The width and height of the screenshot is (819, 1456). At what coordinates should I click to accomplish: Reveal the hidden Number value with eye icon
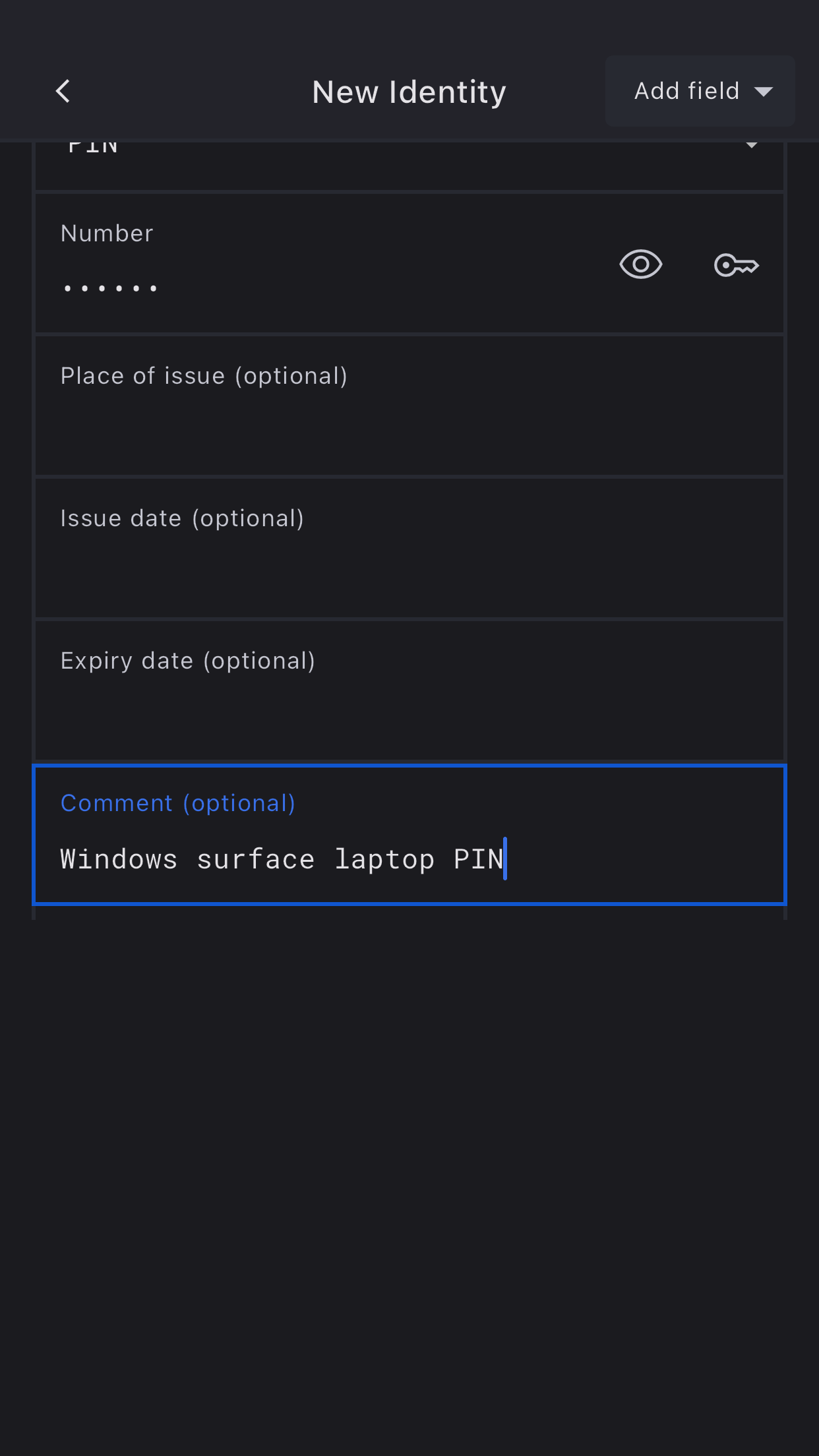tap(640, 265)
